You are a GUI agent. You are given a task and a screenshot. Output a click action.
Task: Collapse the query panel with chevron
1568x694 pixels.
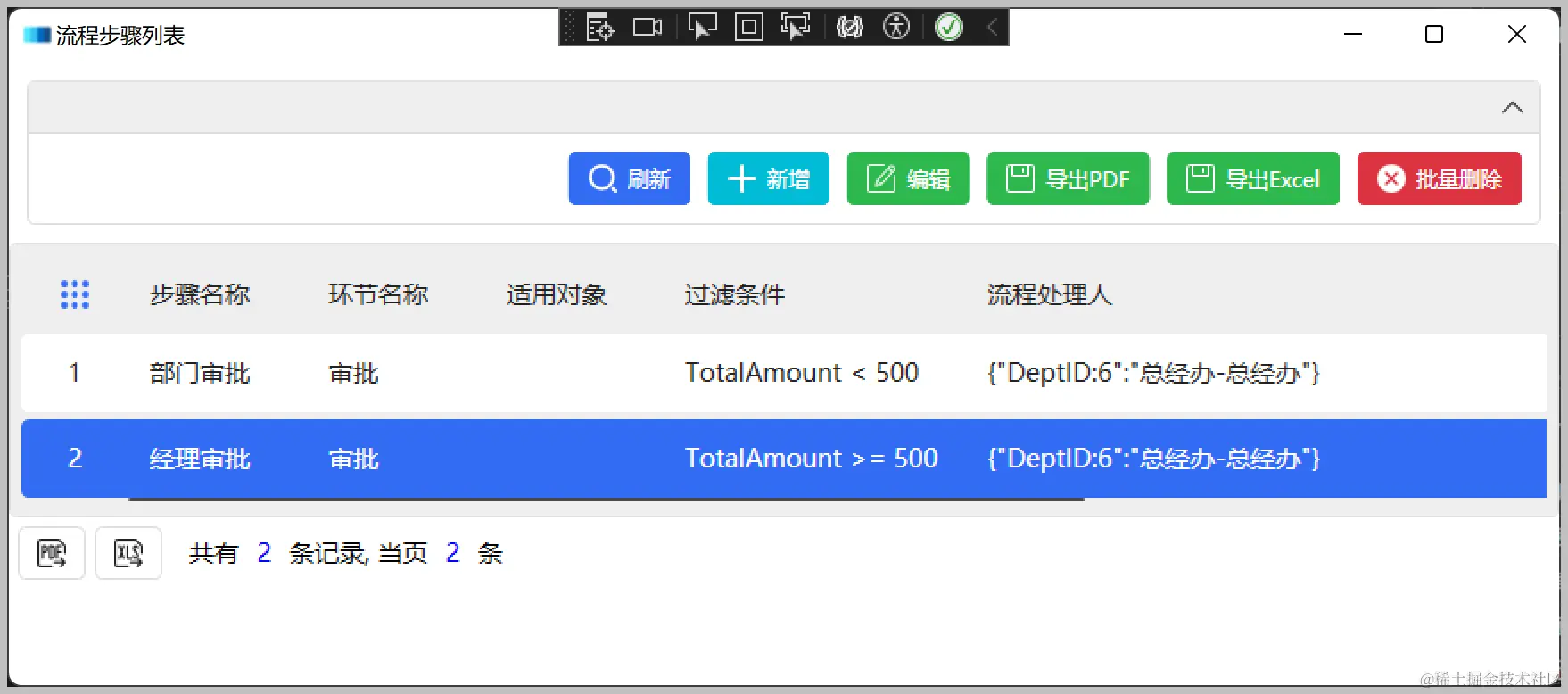point(1512,108)
